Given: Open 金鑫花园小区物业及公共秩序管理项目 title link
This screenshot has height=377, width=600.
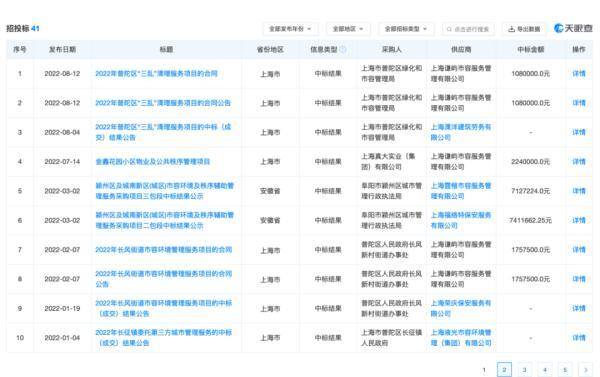Looking at the screenshot, I should [153, 162].
